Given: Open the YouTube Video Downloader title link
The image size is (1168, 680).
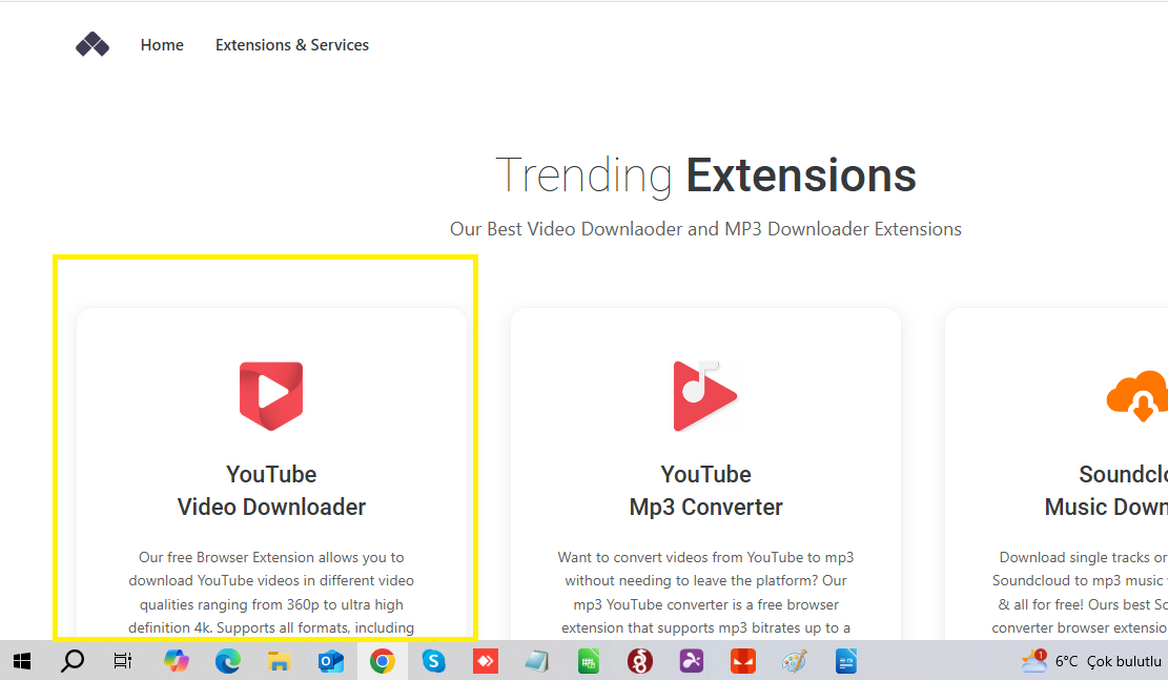Looking at the screenshot, I should click(x=271, y=490).
